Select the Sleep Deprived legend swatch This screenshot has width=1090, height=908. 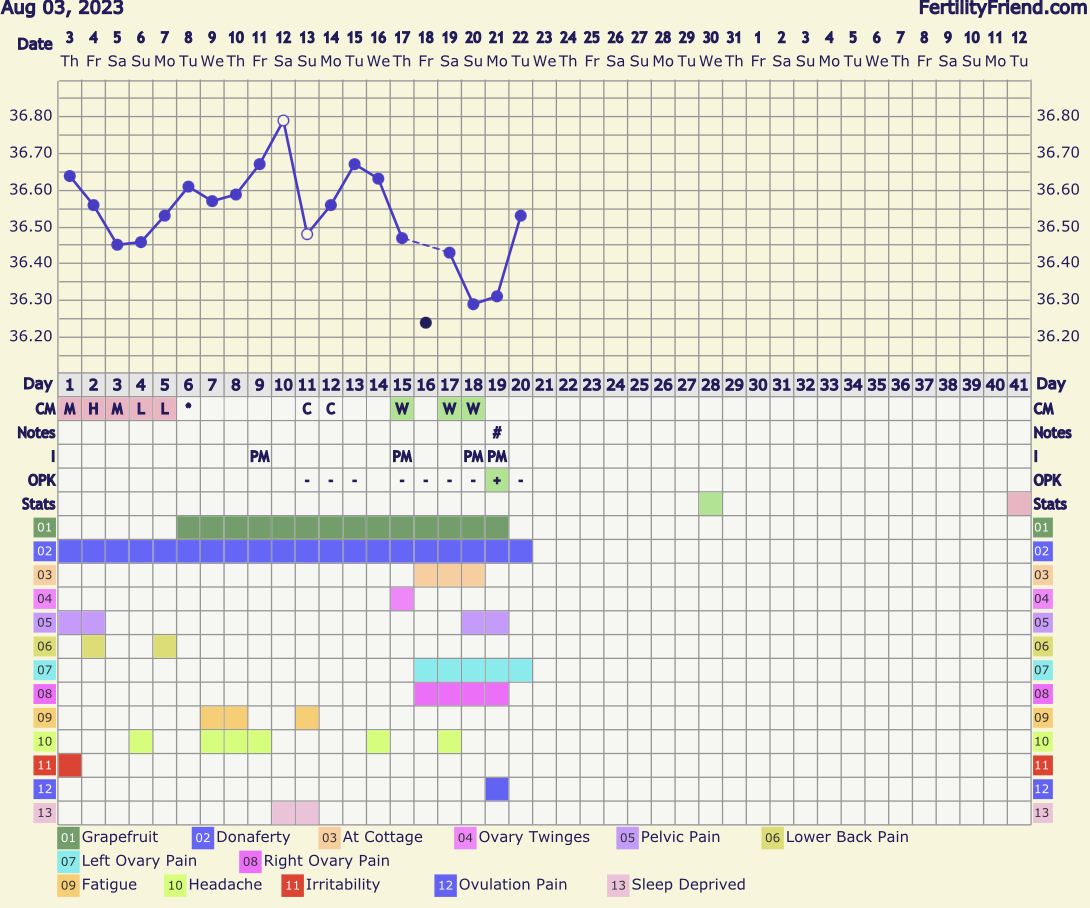tap(619, 885)
